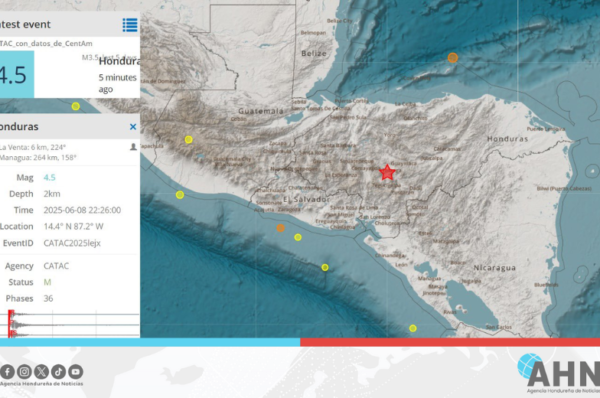600x398 pixels.
Task: Click the yellow earthquake marker in western Guatemala
Action: coord(189,140)
